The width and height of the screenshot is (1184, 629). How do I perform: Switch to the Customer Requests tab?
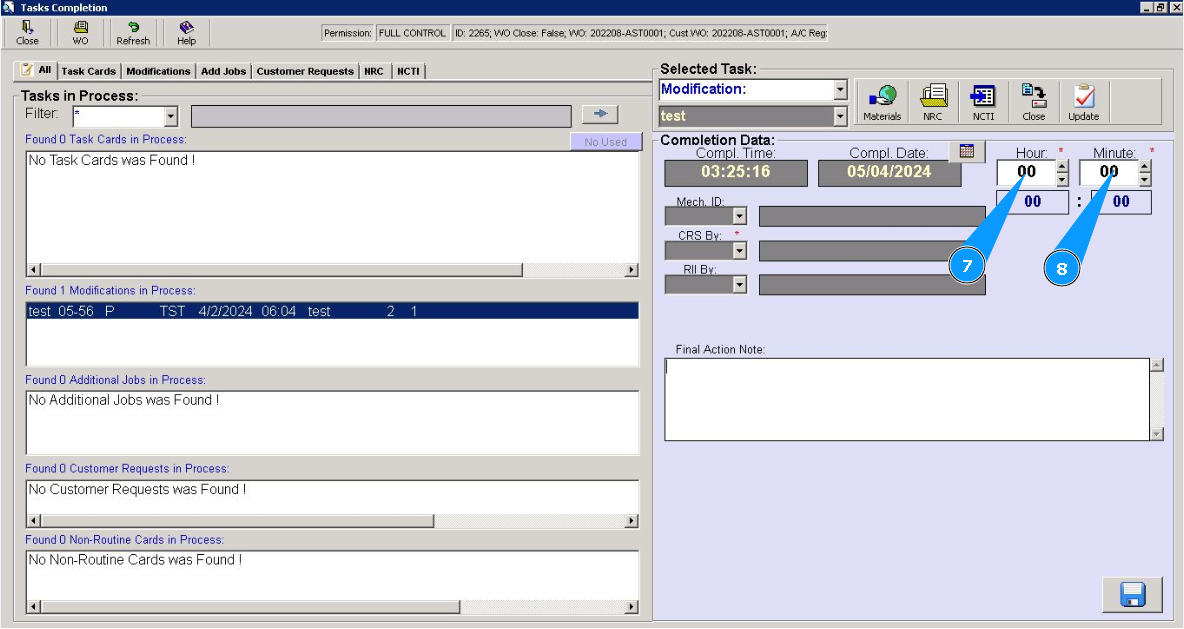click(305, 71)
